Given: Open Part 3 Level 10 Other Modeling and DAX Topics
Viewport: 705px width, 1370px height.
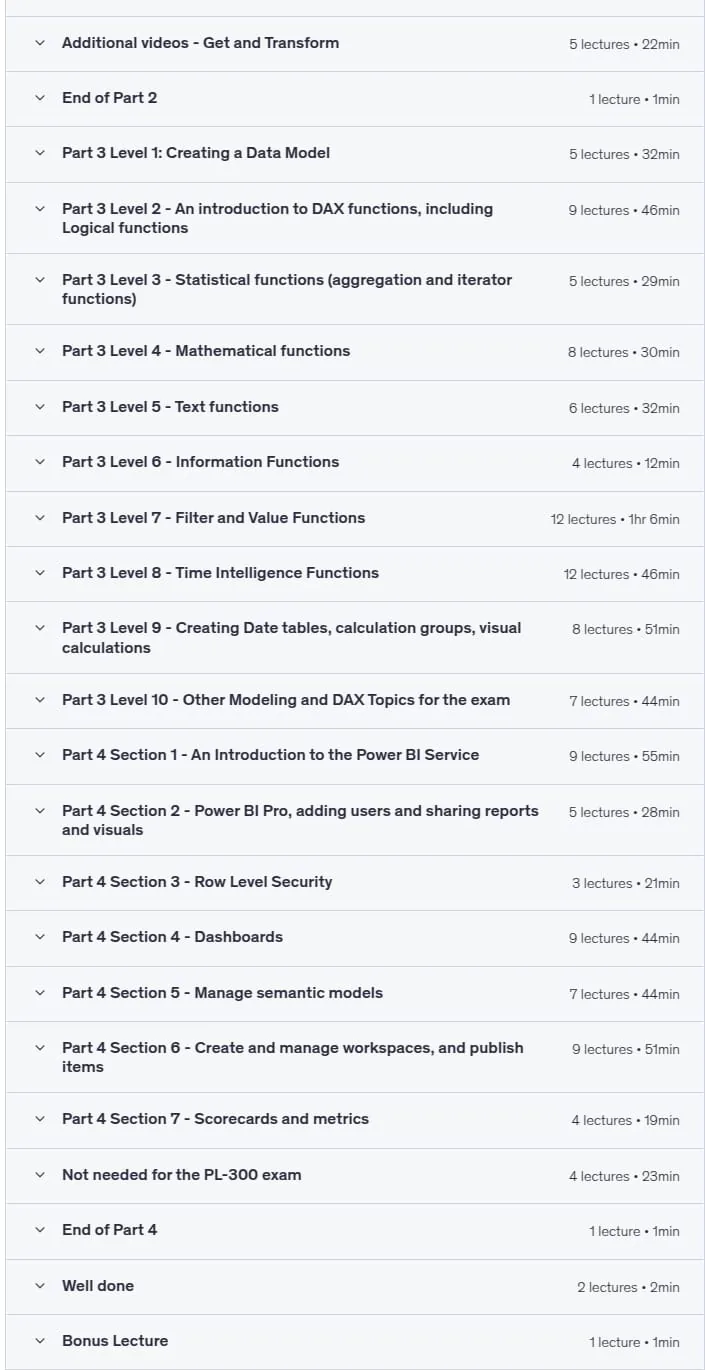Looking at the screenshot, I should tap(355, 701).
